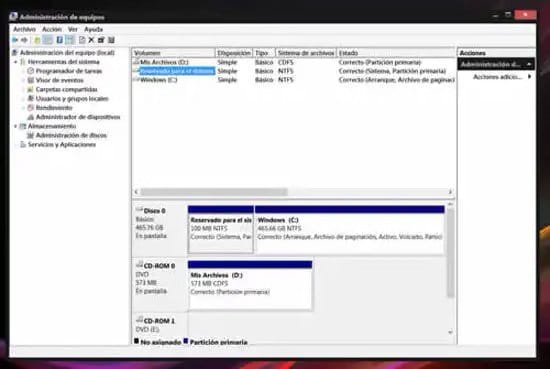
Task: Click the Acciones adicio... entry
Action: [x=497, y=77]
